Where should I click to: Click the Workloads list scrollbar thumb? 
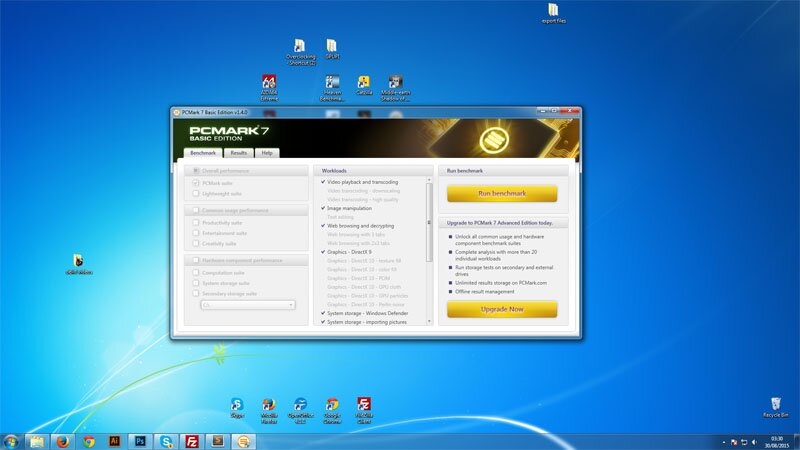coord(429,222)
